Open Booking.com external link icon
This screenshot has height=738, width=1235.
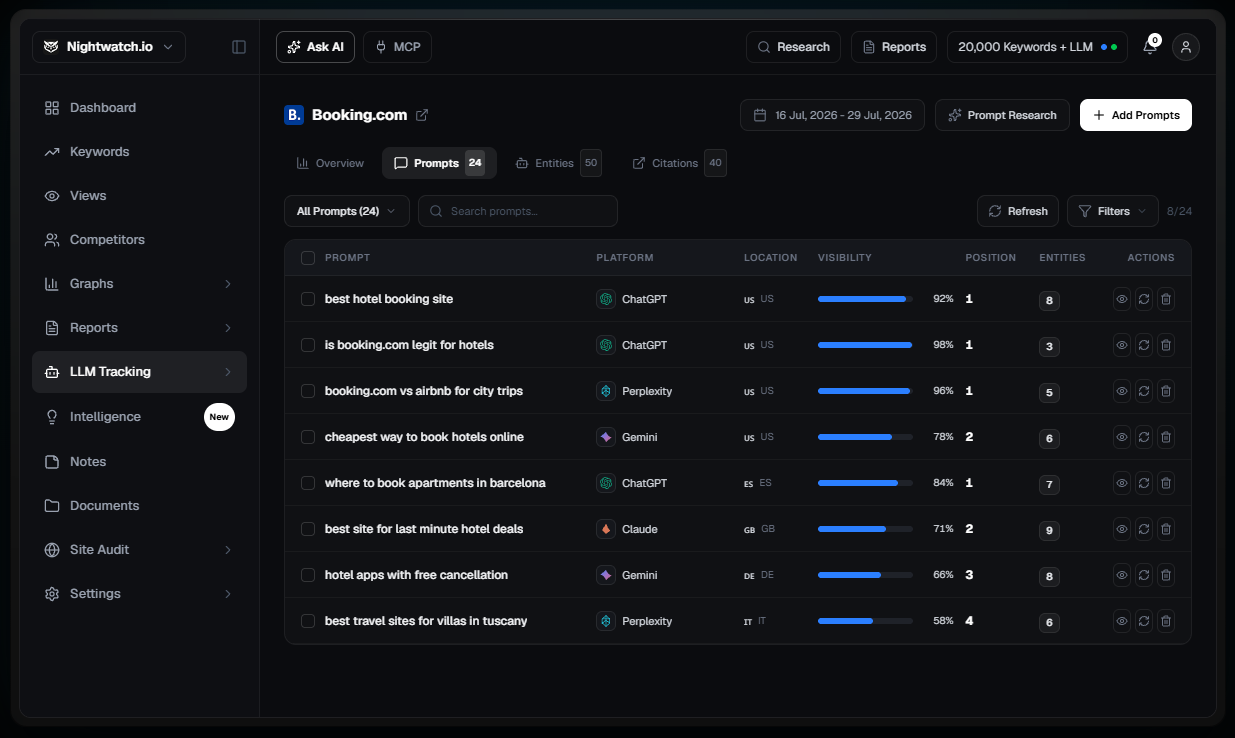422,115
